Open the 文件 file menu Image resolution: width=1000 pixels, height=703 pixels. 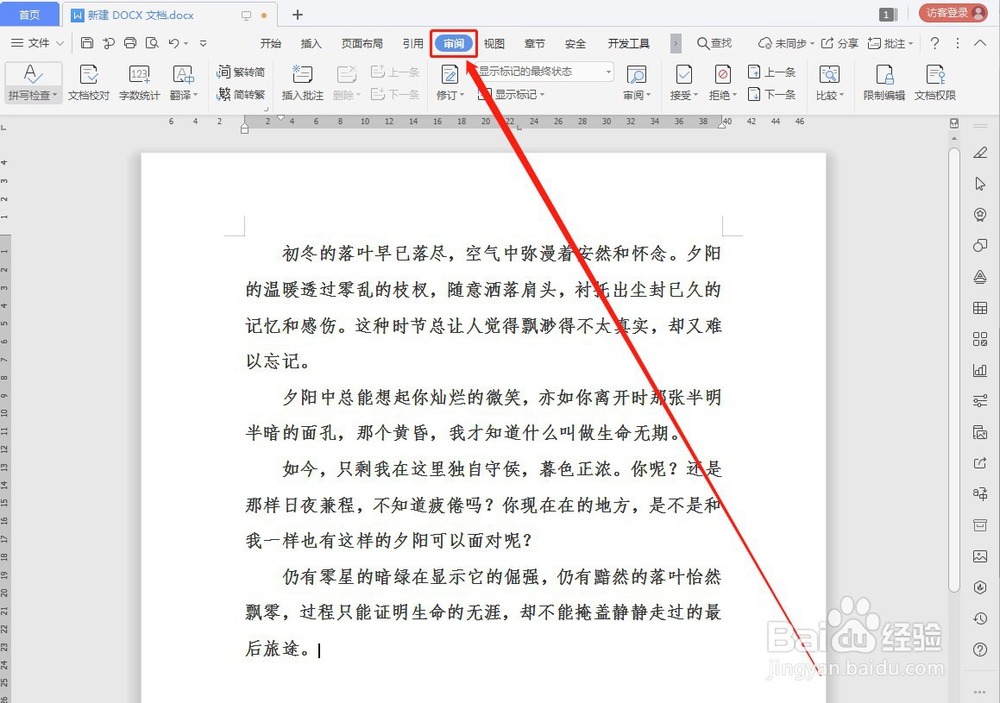(x=37, y=43)
